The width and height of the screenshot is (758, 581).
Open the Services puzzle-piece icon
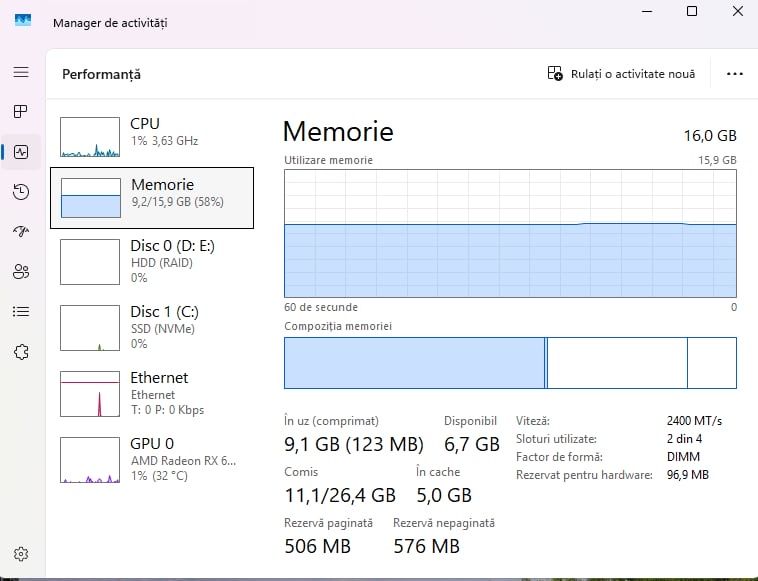[x=21, y=352]
